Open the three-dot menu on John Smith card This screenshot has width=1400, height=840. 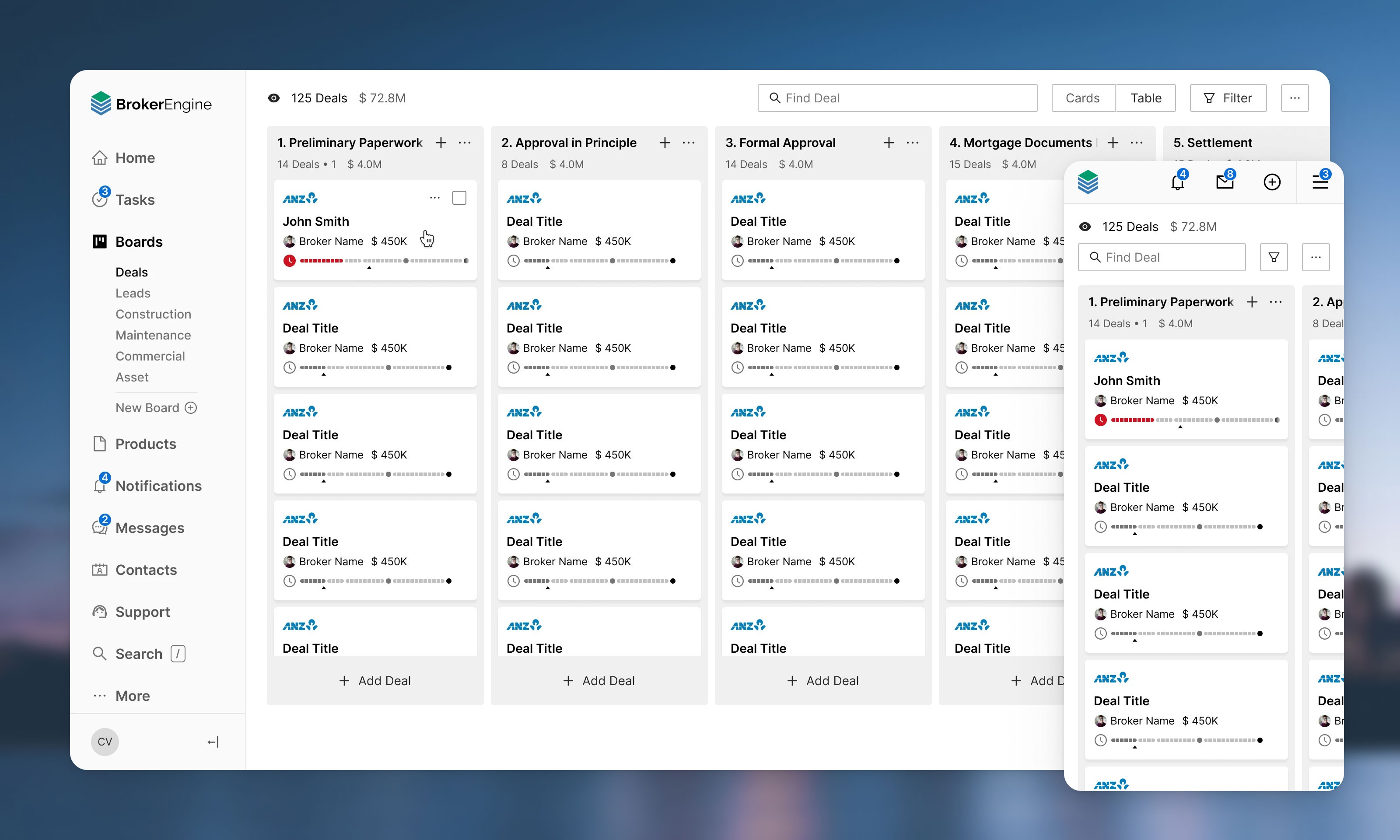[x=434, y=198]
